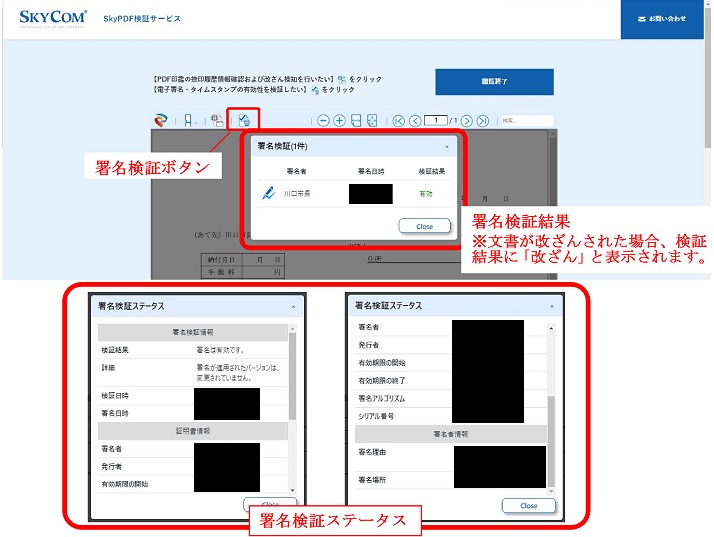
Task: Open the お問い合わせ contact button
Action: click(x=662, y=19)
